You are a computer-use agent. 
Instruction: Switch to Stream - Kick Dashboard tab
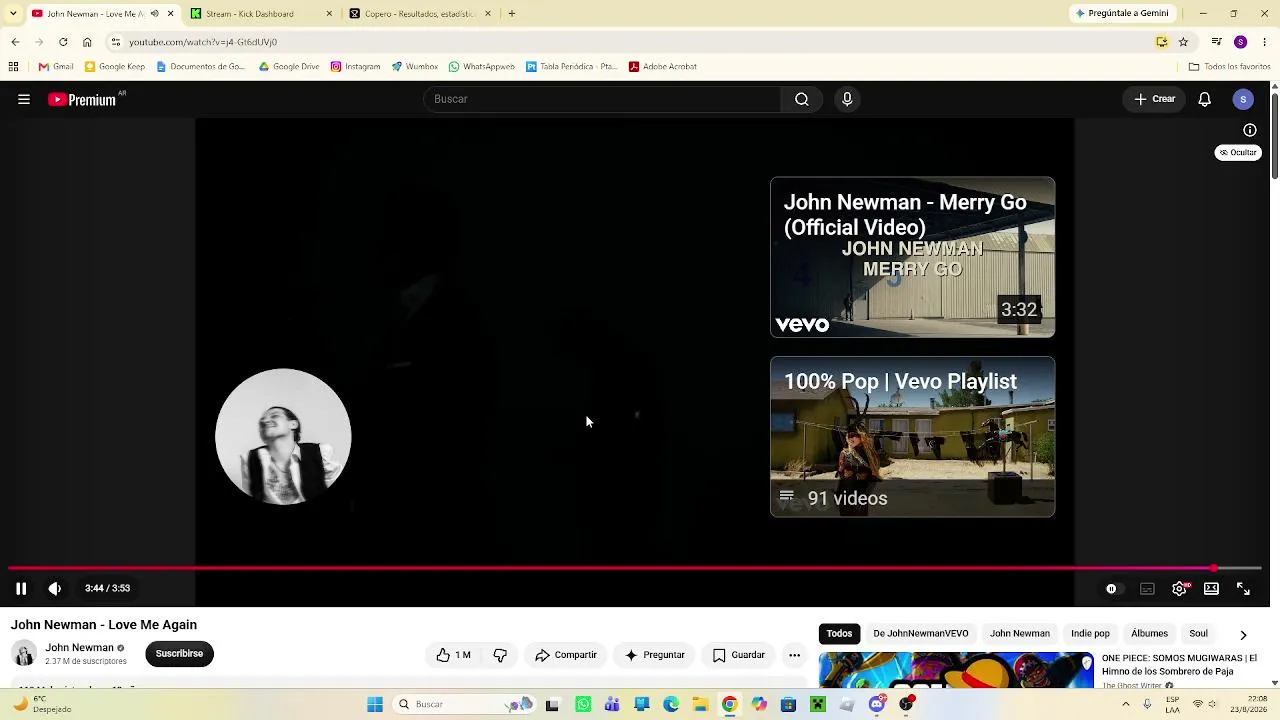pyautogui.click(x=262, y=14)
